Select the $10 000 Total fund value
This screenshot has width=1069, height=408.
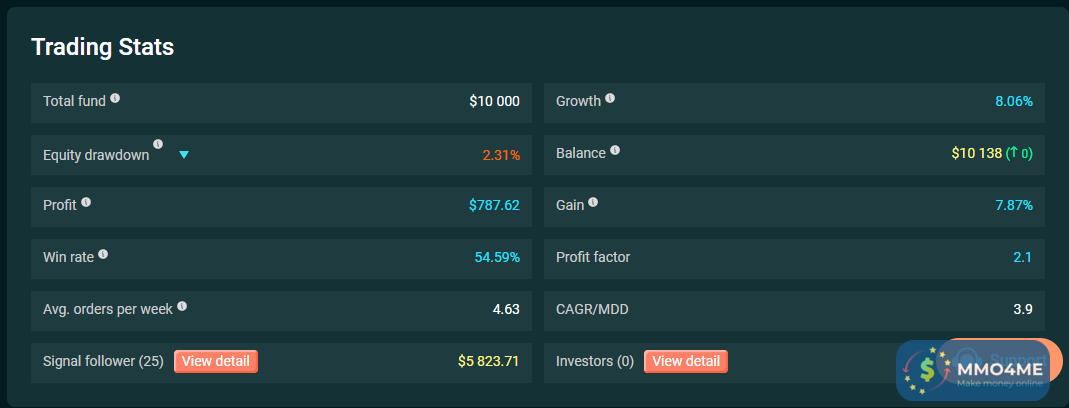(x=494, y=101)
